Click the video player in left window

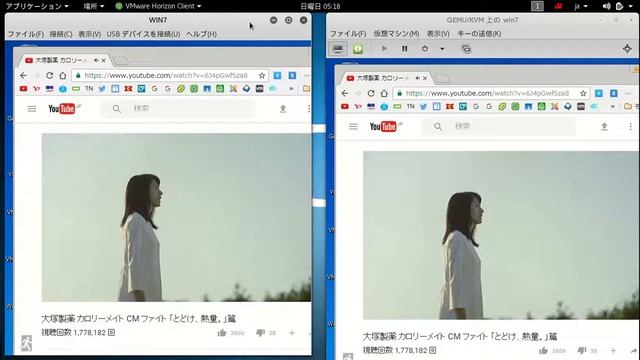point(176,218)
